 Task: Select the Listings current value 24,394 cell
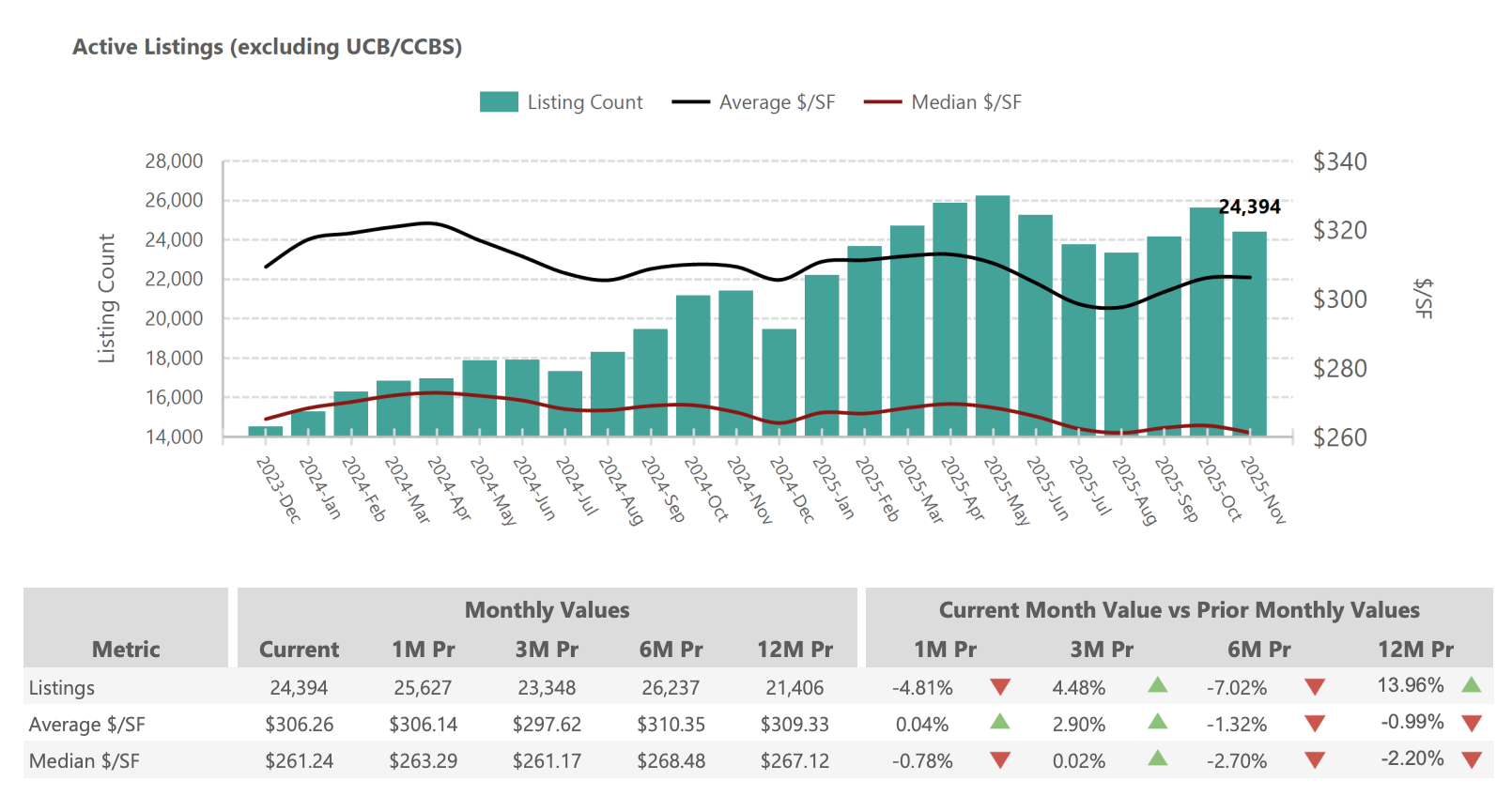[299, 688]
